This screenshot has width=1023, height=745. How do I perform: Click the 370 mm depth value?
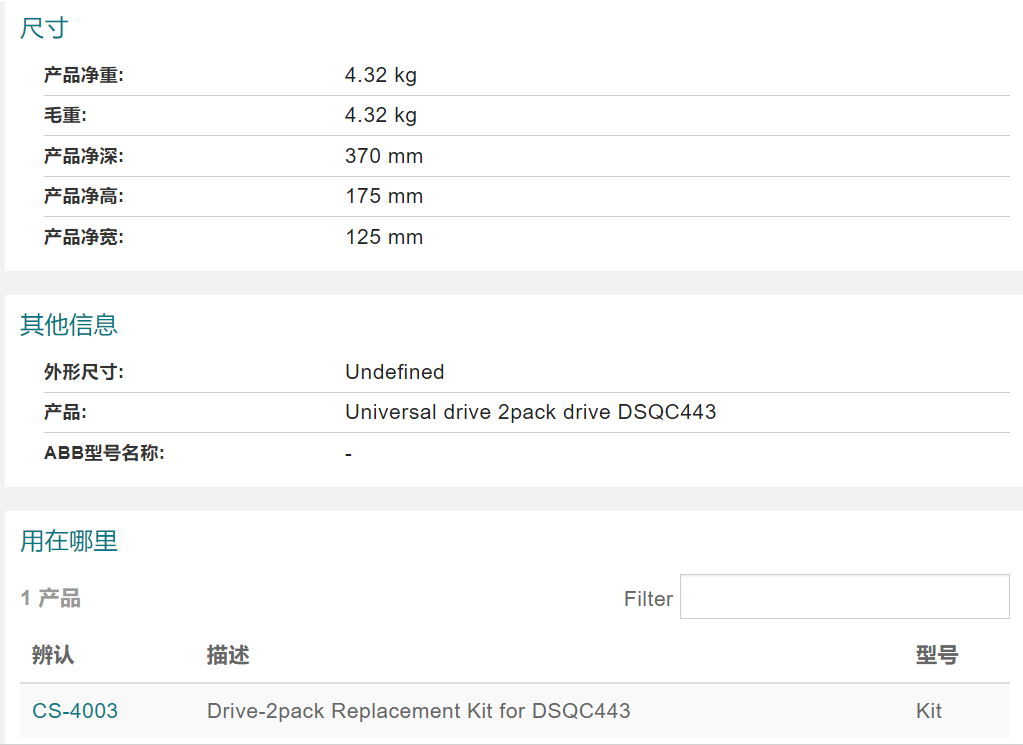[x=384, y=156]
